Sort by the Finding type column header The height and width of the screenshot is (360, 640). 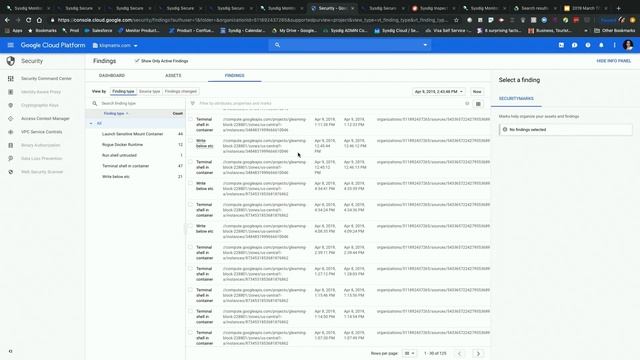click(x=116, y=113)
